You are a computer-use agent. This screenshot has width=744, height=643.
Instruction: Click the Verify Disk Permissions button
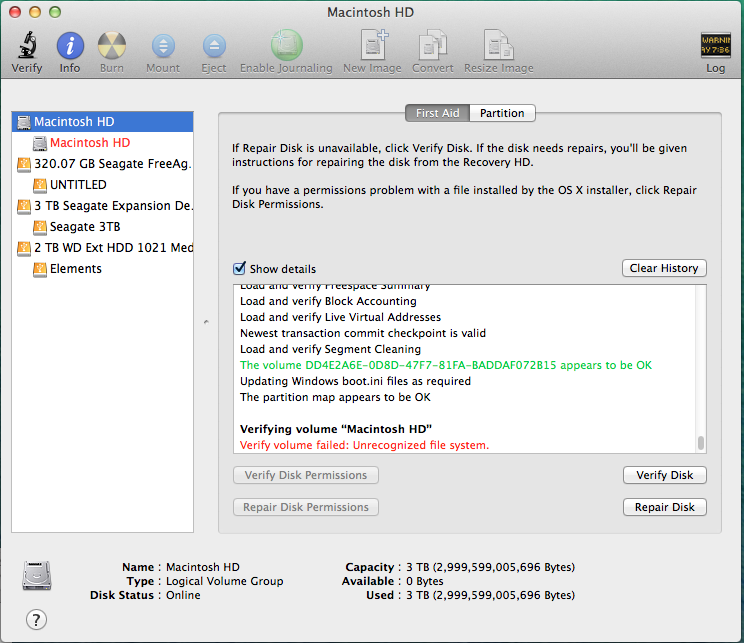306,475
